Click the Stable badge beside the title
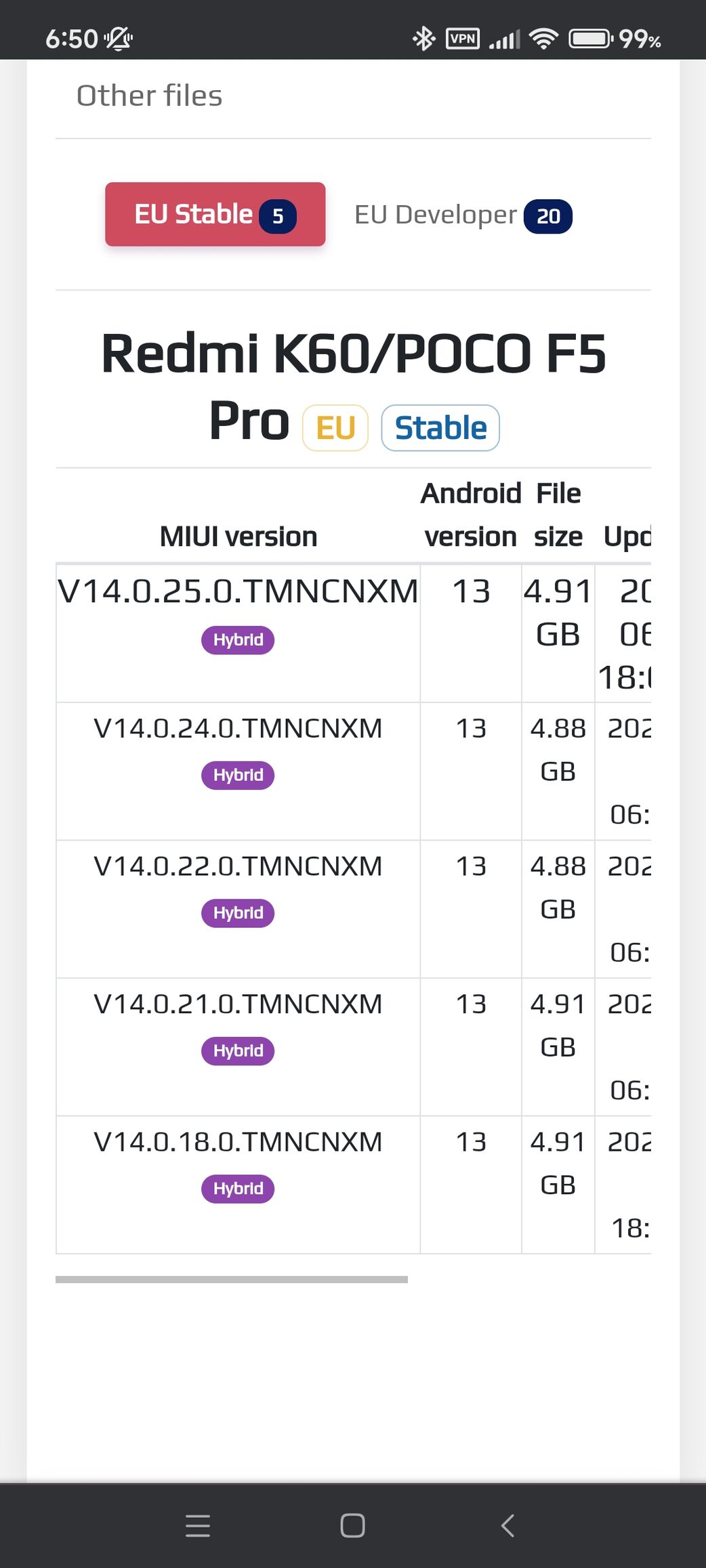Viewport: 706px width, 1568px height. tap(440, 428)
